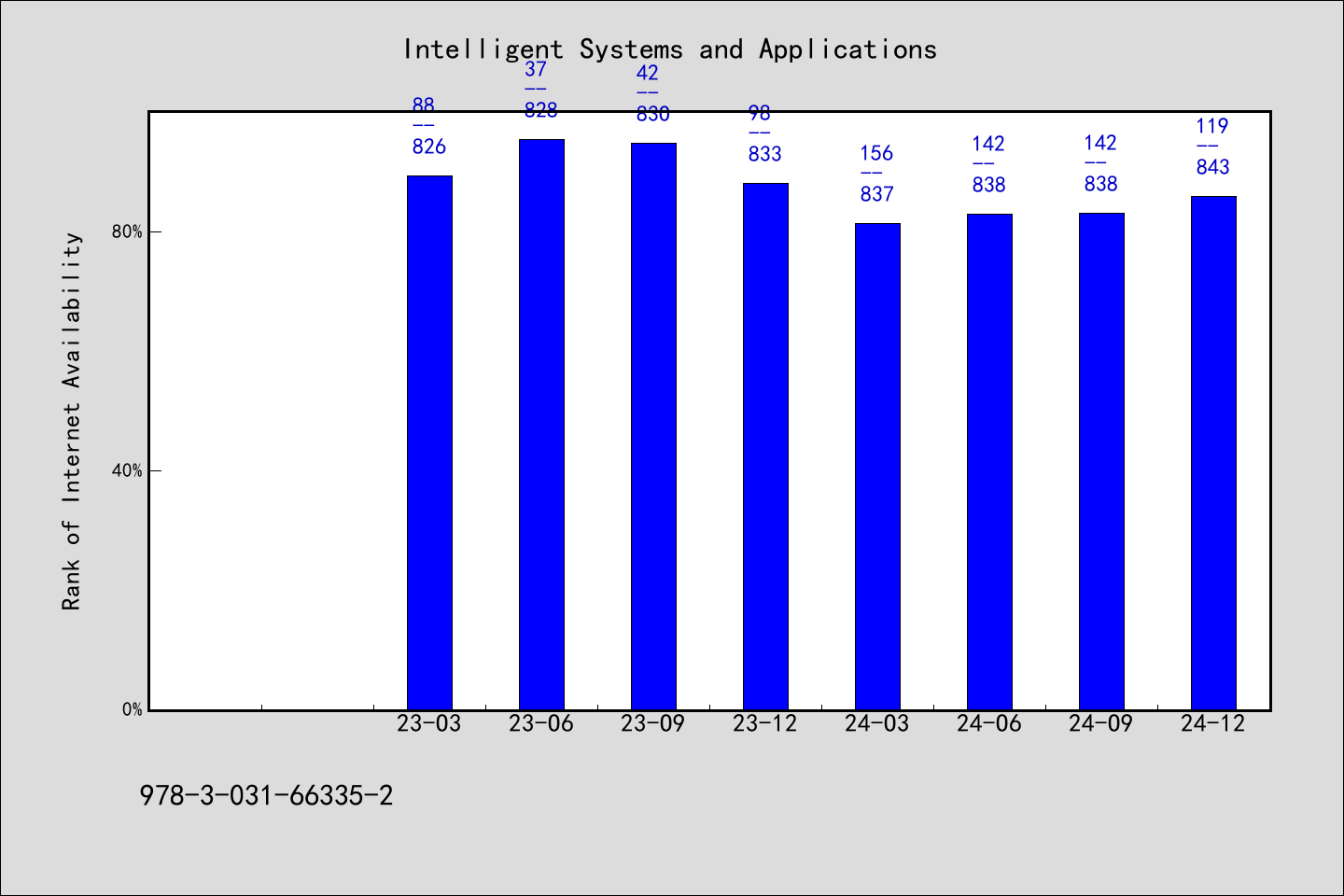The width and height of the screenshot is (1344, 896).
Task: Select the 24-09 bar
Action: click(x=1101, y=461)
